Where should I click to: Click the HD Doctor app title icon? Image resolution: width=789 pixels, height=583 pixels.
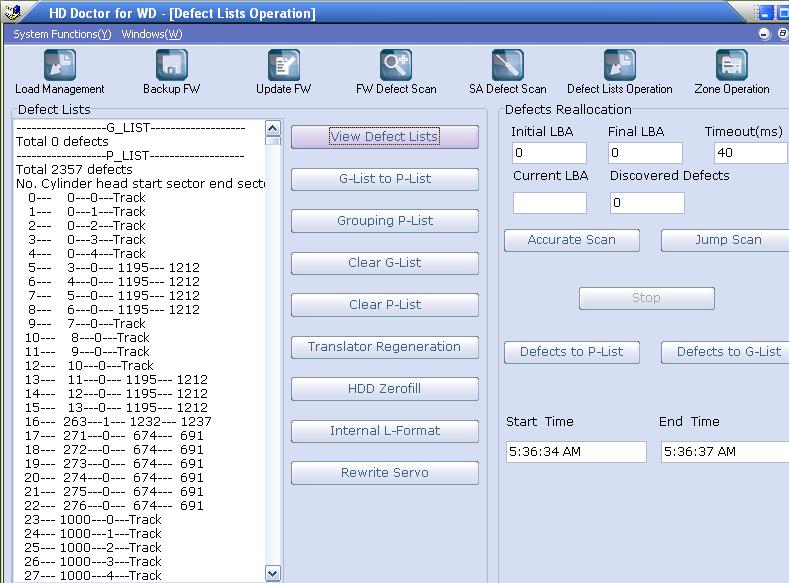pyautogui.click(x=13, y=12)
